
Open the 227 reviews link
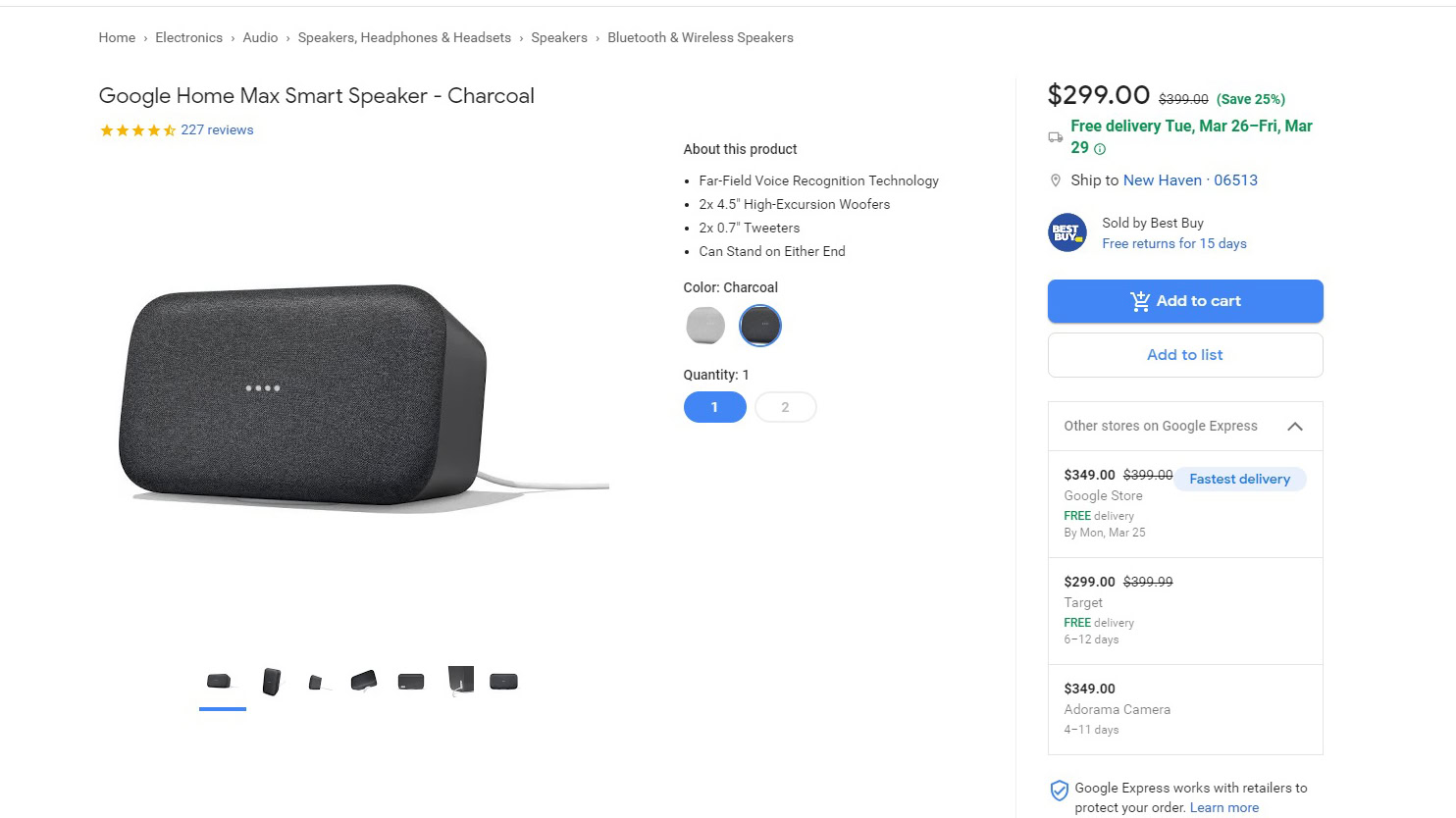pyautogui.click(x=217, y=130)
